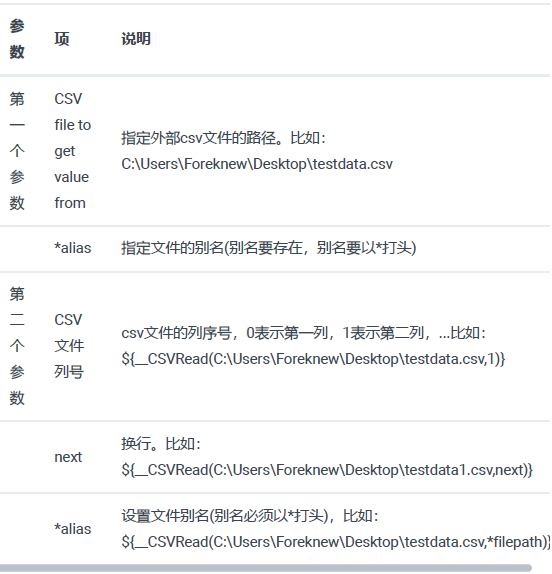
Task: Click the "参数" column header
Action: click(17, 39)
